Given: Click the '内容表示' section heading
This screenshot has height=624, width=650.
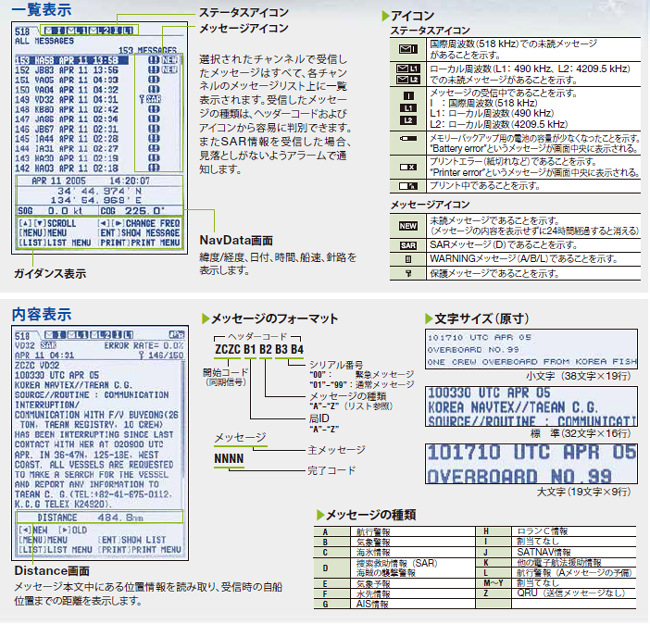Looking at the screenshot, I should [x=41, y=314].
